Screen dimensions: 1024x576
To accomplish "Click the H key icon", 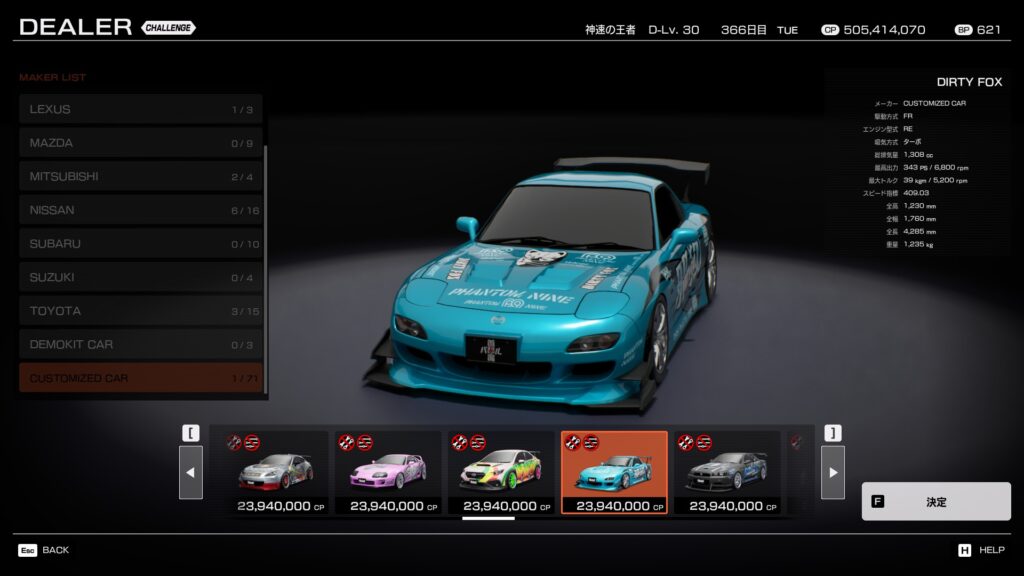I will point(965,551).
